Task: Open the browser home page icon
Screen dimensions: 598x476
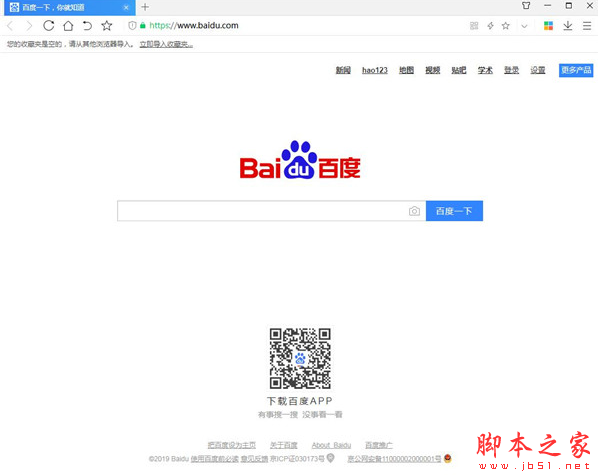Action: click(68, 26)
